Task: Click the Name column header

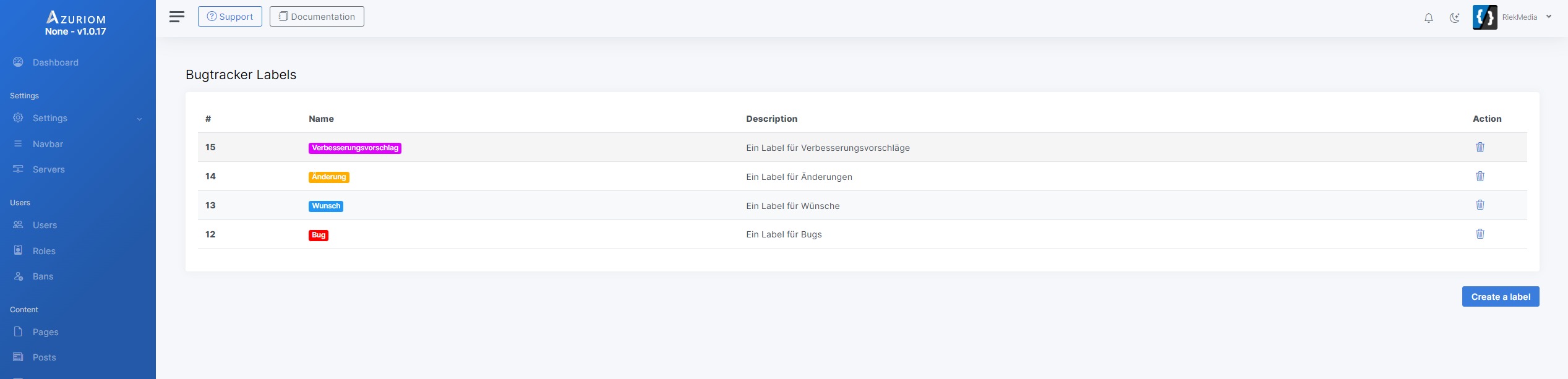Action: [321, 119]
